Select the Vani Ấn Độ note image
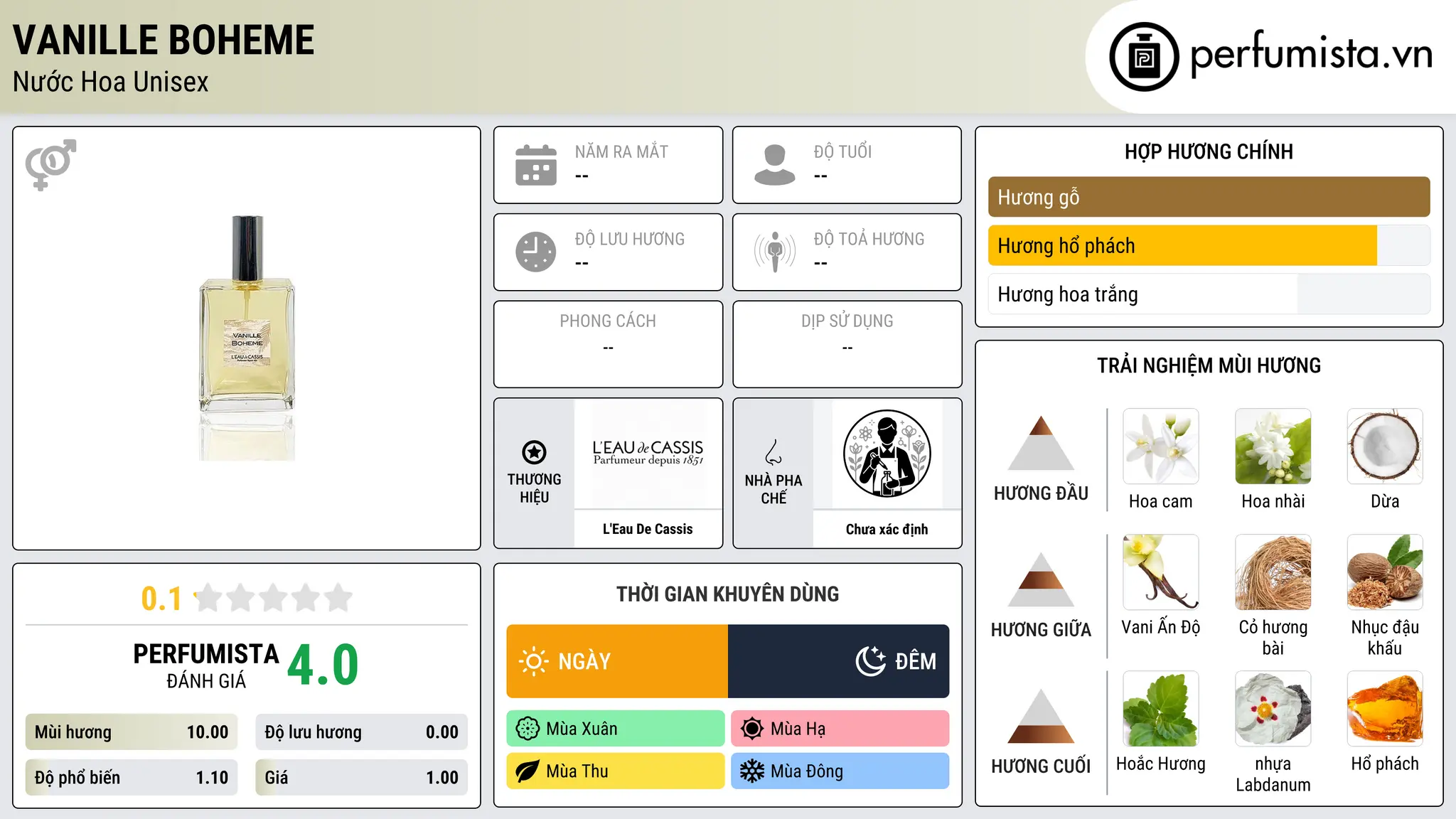Image resolution: width=1456 pixels, height=819 pixels. [x=1160, y=572]
